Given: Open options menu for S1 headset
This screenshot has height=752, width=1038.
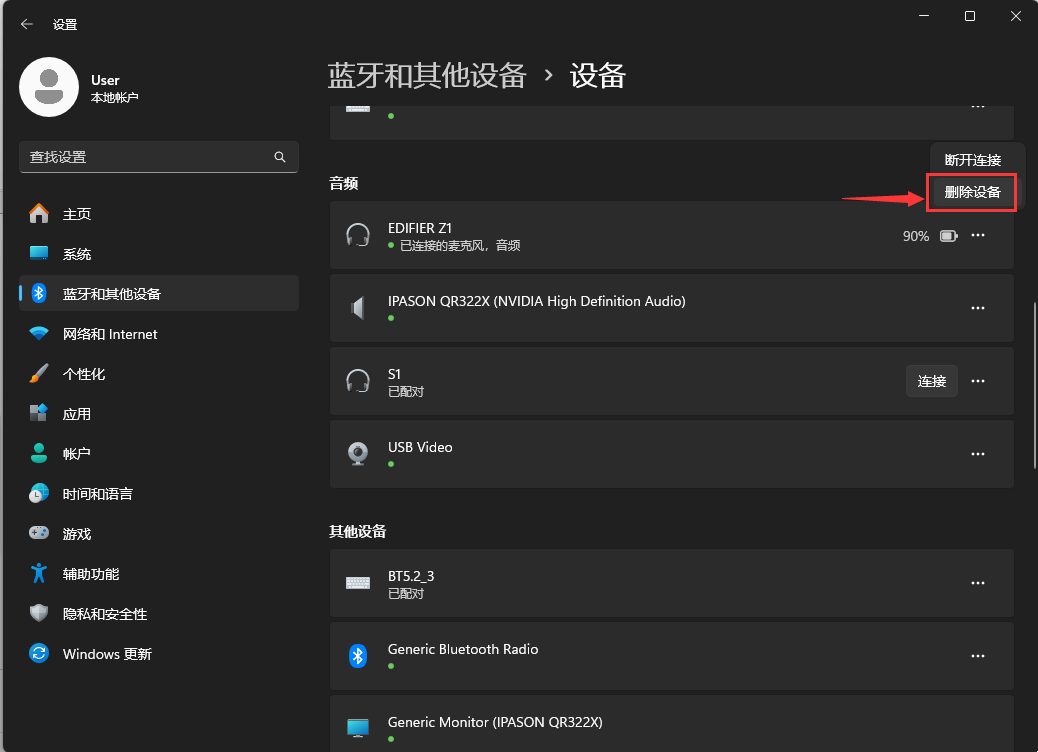Looking at the screenshot, I should point(978,381).
